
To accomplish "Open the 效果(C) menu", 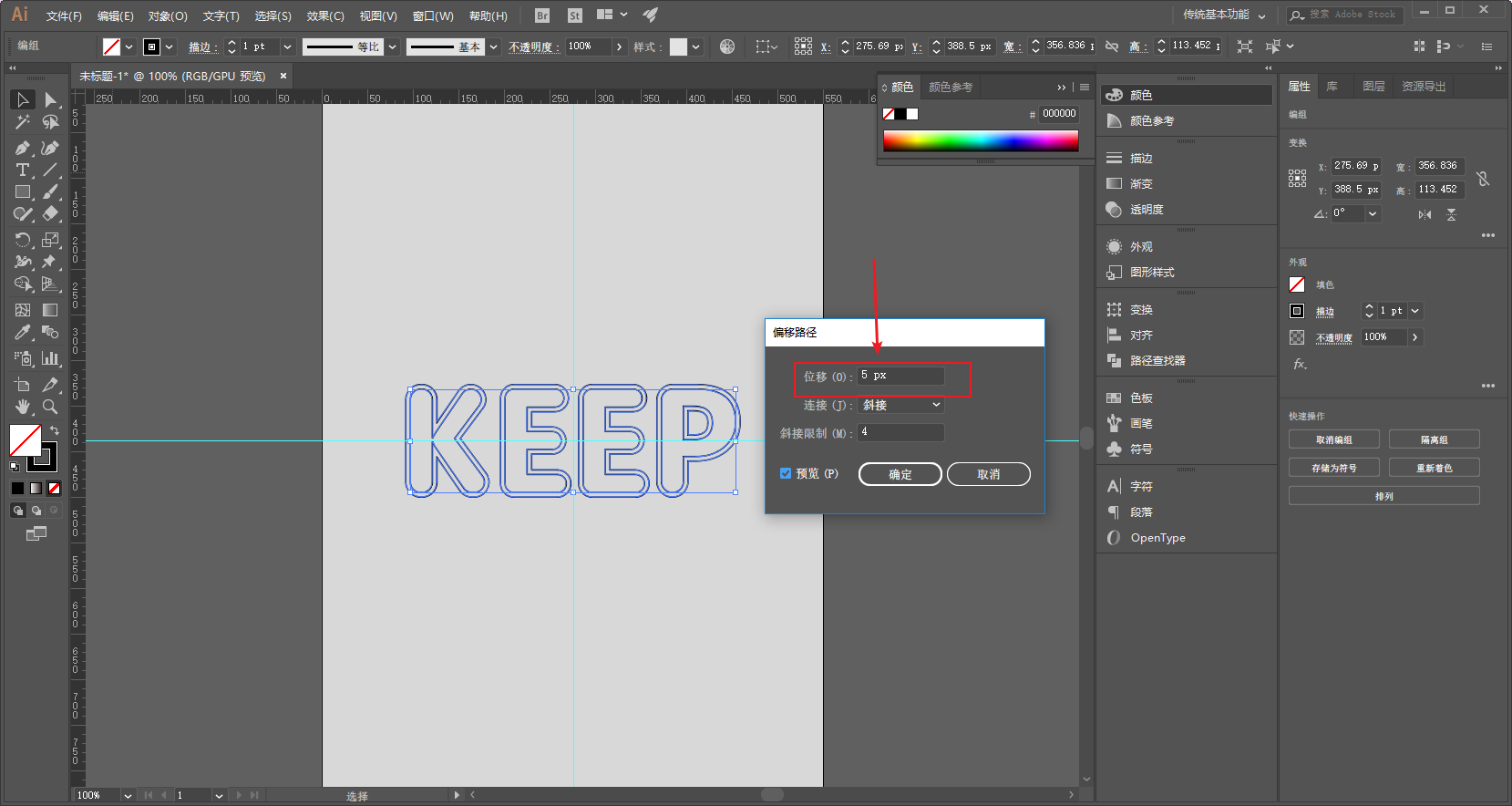I will [x=325, y=15].
